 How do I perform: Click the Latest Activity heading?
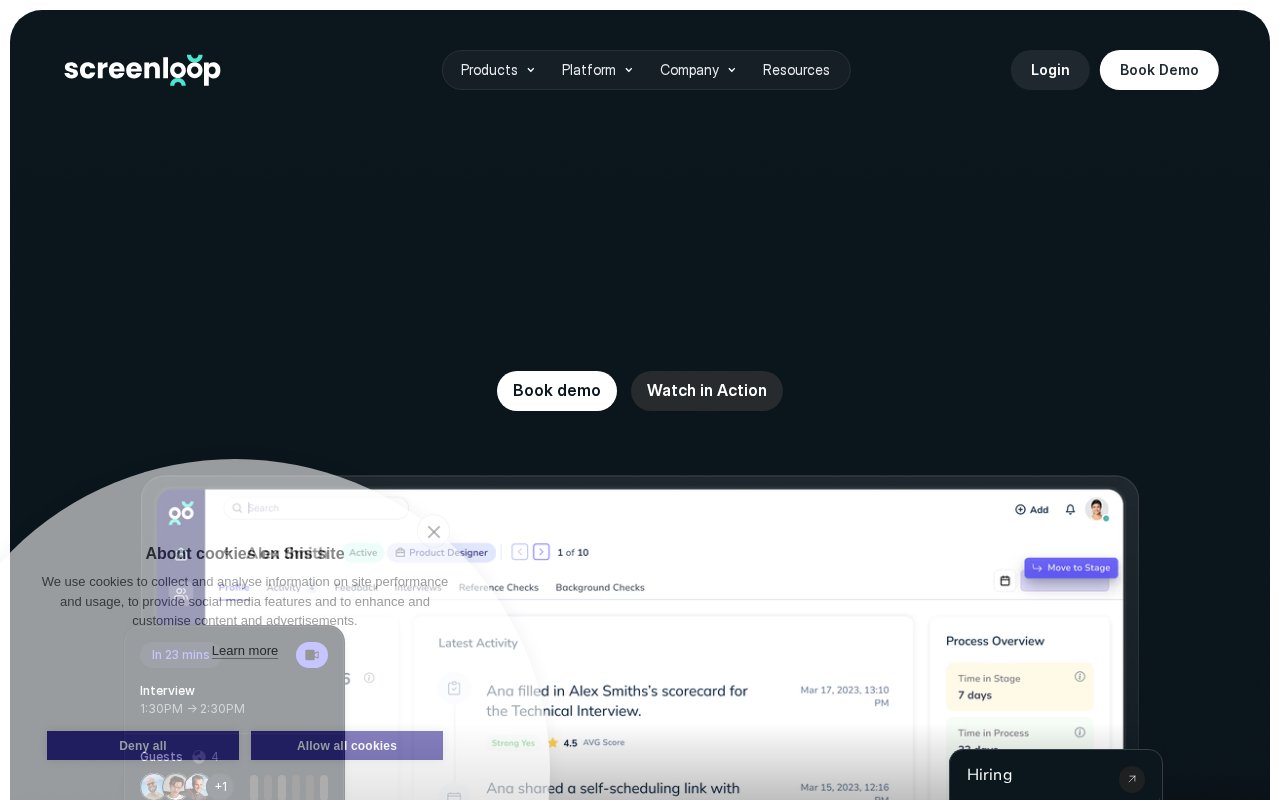click(478, 643)
